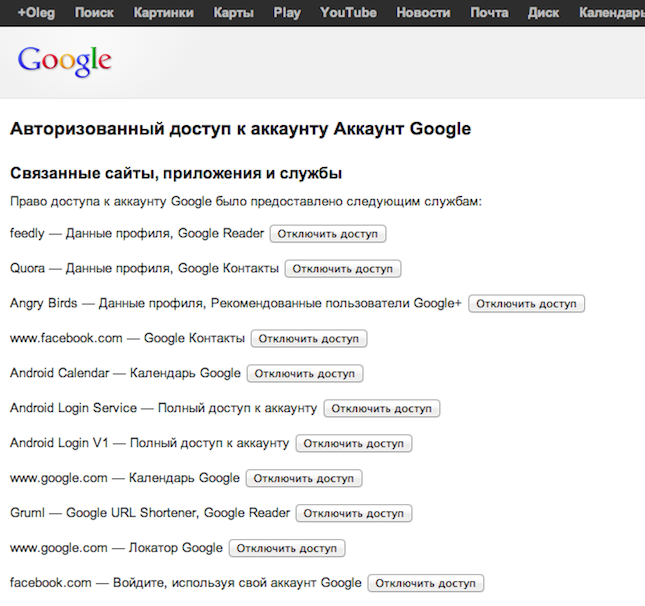The width and height of the screenshot is (645, 606).
Task: Disable Angry Birds access
Action: 527,304
